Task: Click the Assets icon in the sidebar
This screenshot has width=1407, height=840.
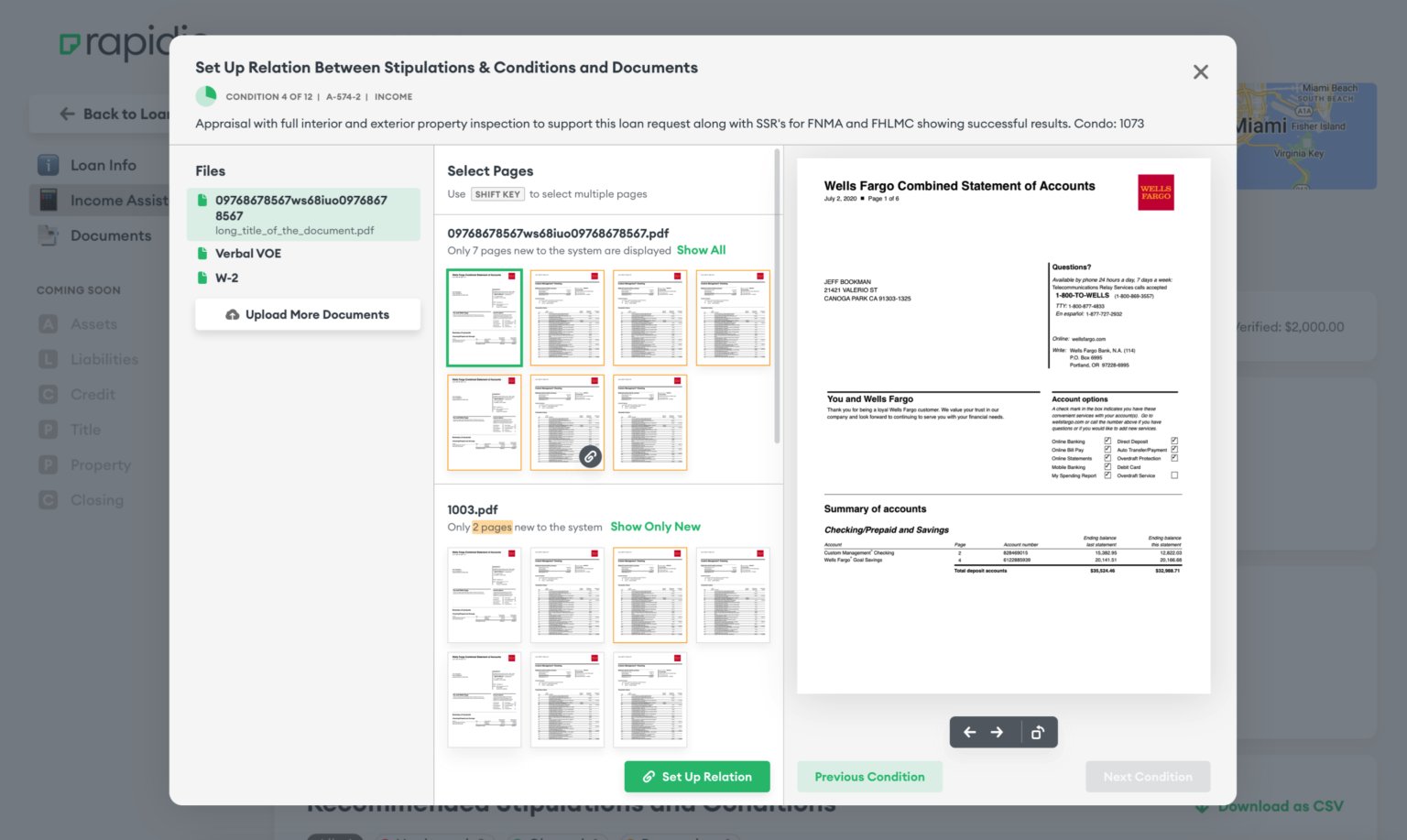Action: [x=49, y=324]
